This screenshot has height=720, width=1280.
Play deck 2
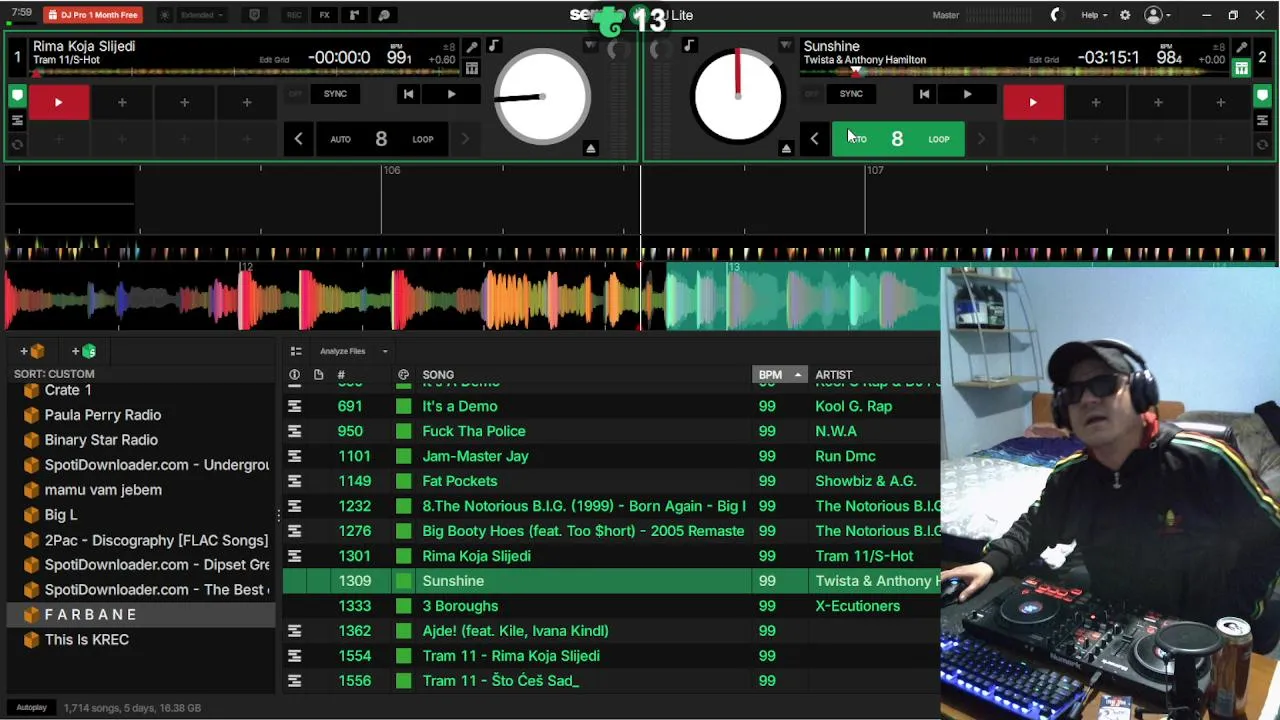(x=967, y=94)
